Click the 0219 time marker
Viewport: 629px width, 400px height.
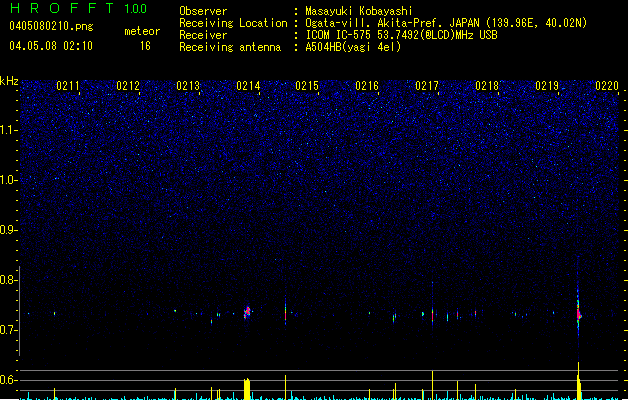click(547, 86)
